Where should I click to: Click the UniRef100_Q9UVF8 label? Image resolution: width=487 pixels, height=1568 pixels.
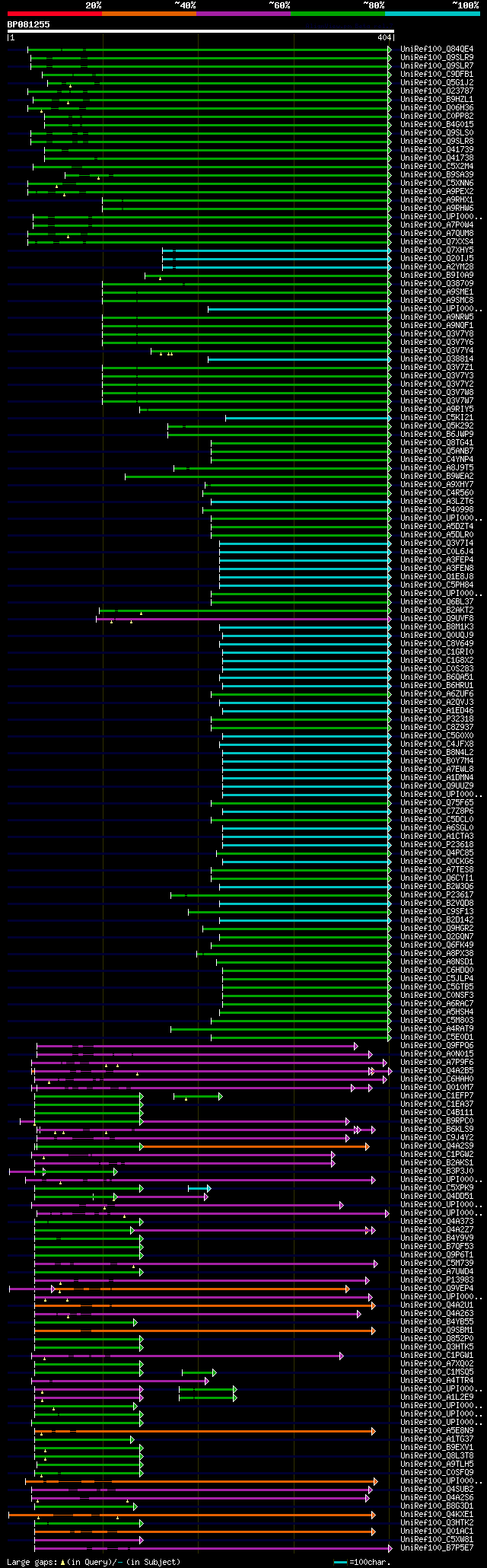pos(437,619)
